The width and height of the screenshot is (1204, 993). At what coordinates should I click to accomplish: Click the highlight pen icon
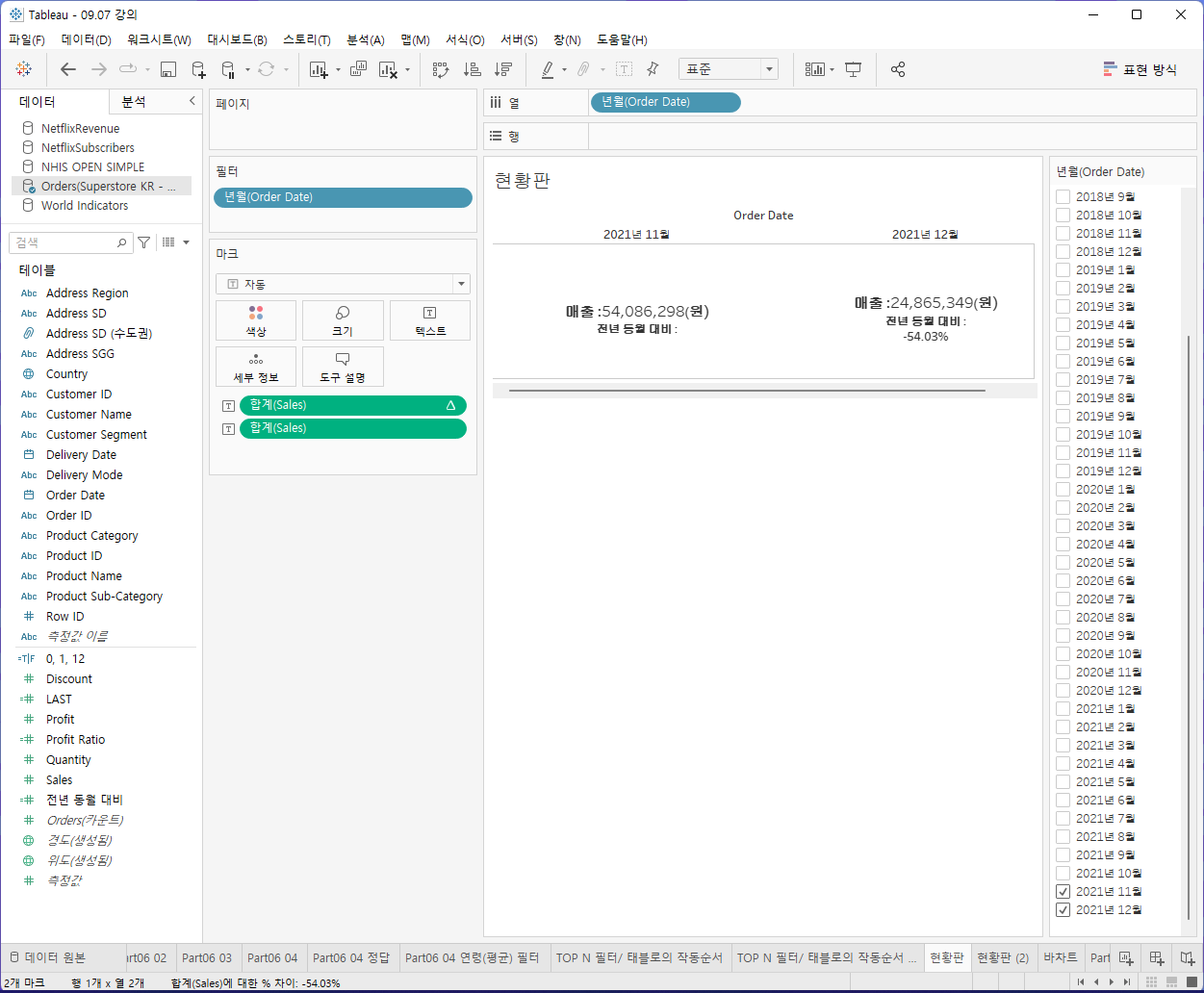547,69
